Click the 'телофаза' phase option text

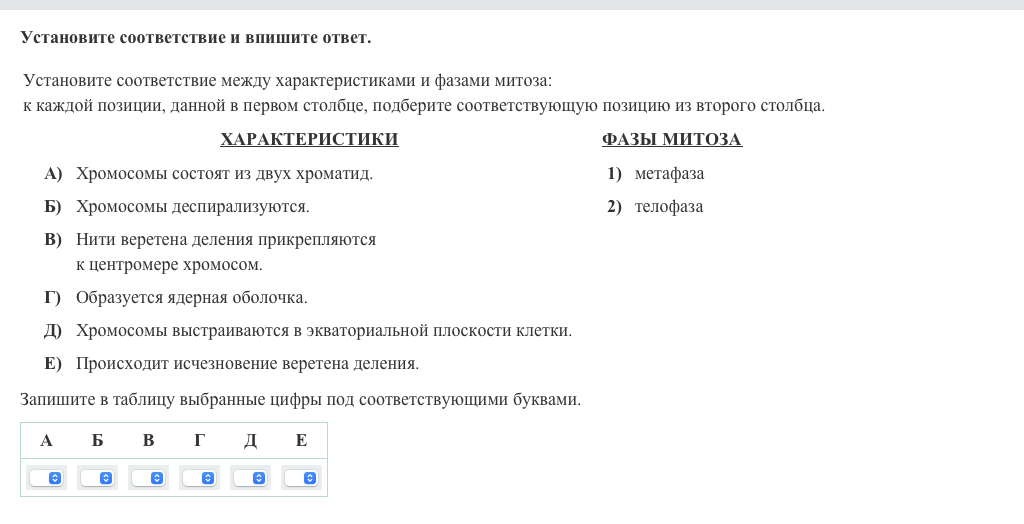[668, 207]
